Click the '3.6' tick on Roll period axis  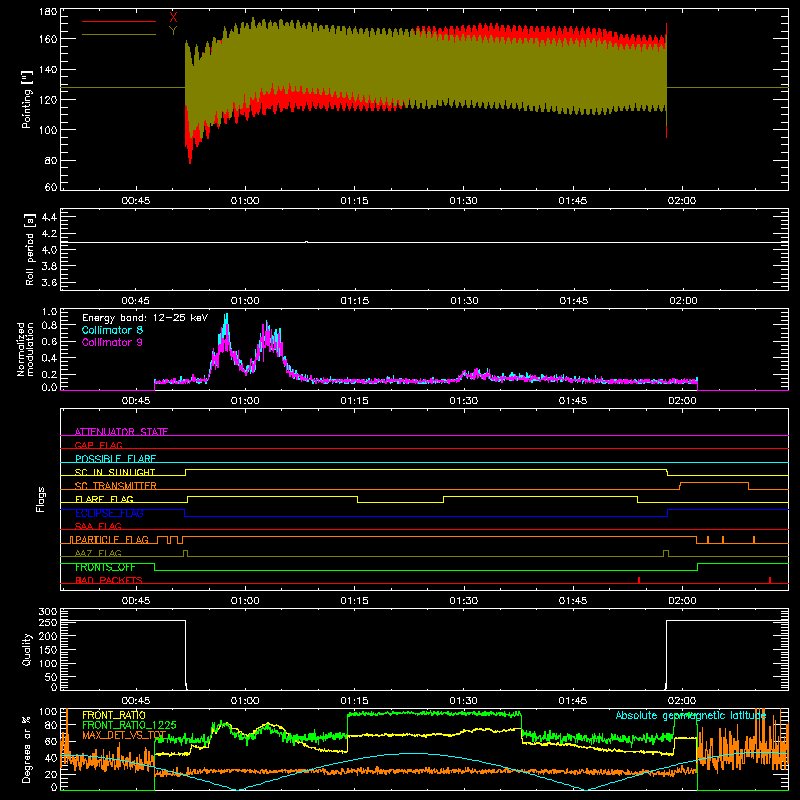coord(49,282)
